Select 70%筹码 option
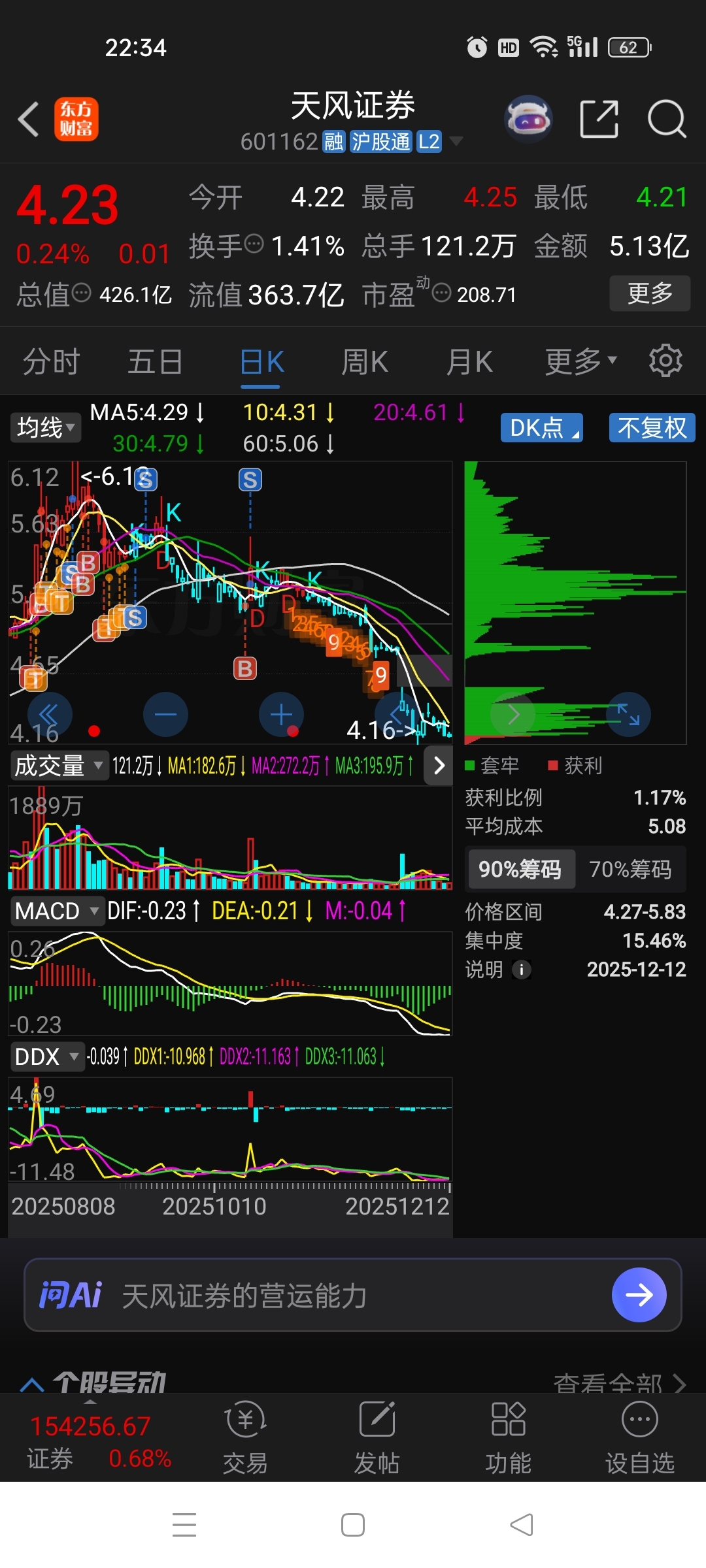The height and width of the screenshot is (1568, 706). 630,869
